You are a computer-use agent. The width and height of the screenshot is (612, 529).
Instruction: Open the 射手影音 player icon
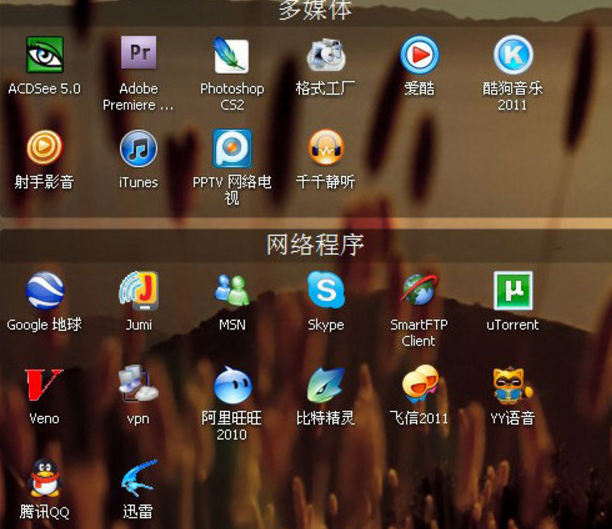click(44, 148)
